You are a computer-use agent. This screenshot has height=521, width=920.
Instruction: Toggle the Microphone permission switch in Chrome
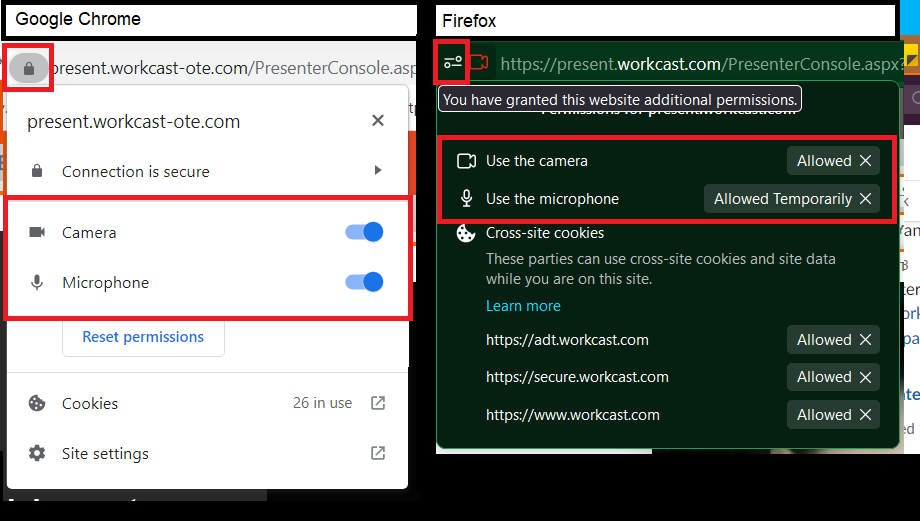364,282
